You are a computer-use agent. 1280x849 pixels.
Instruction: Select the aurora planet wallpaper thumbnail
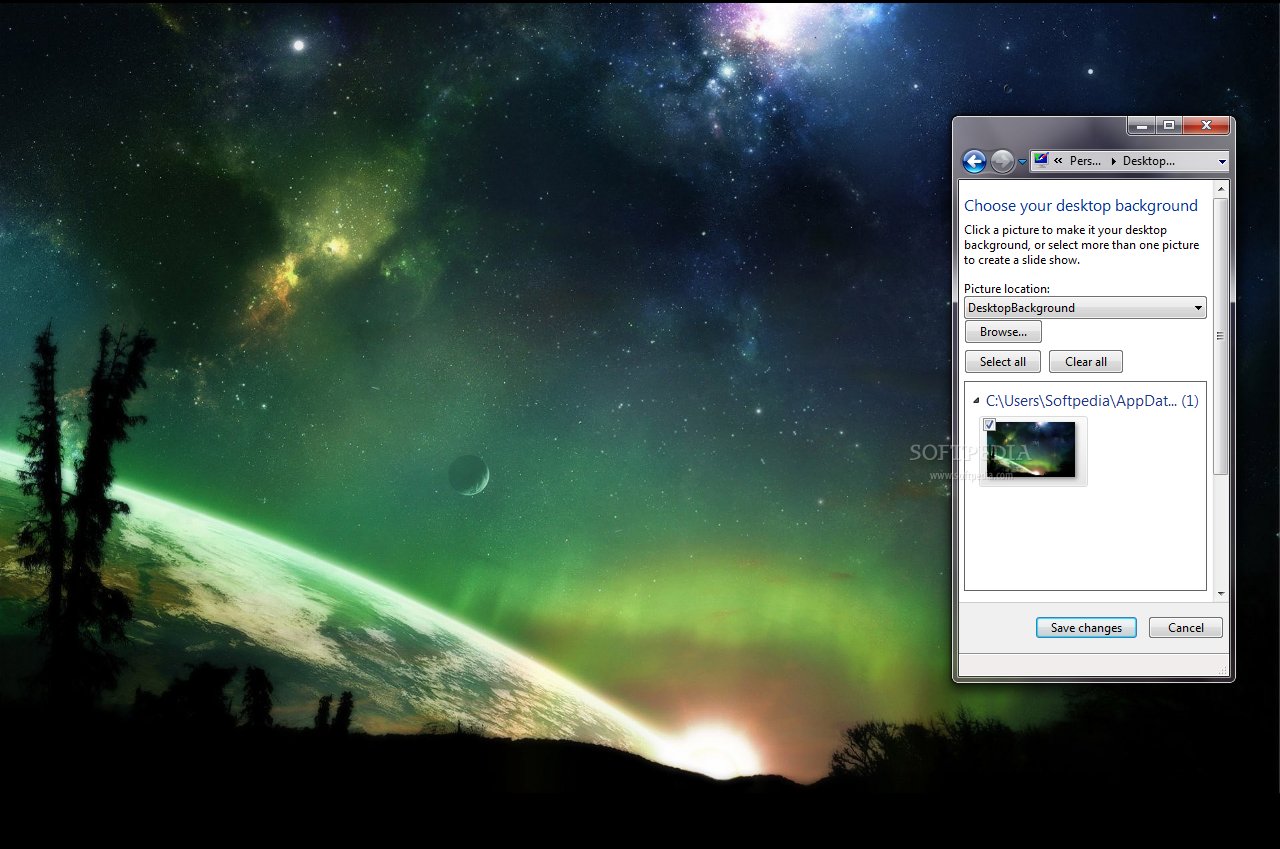[1031, 450]
